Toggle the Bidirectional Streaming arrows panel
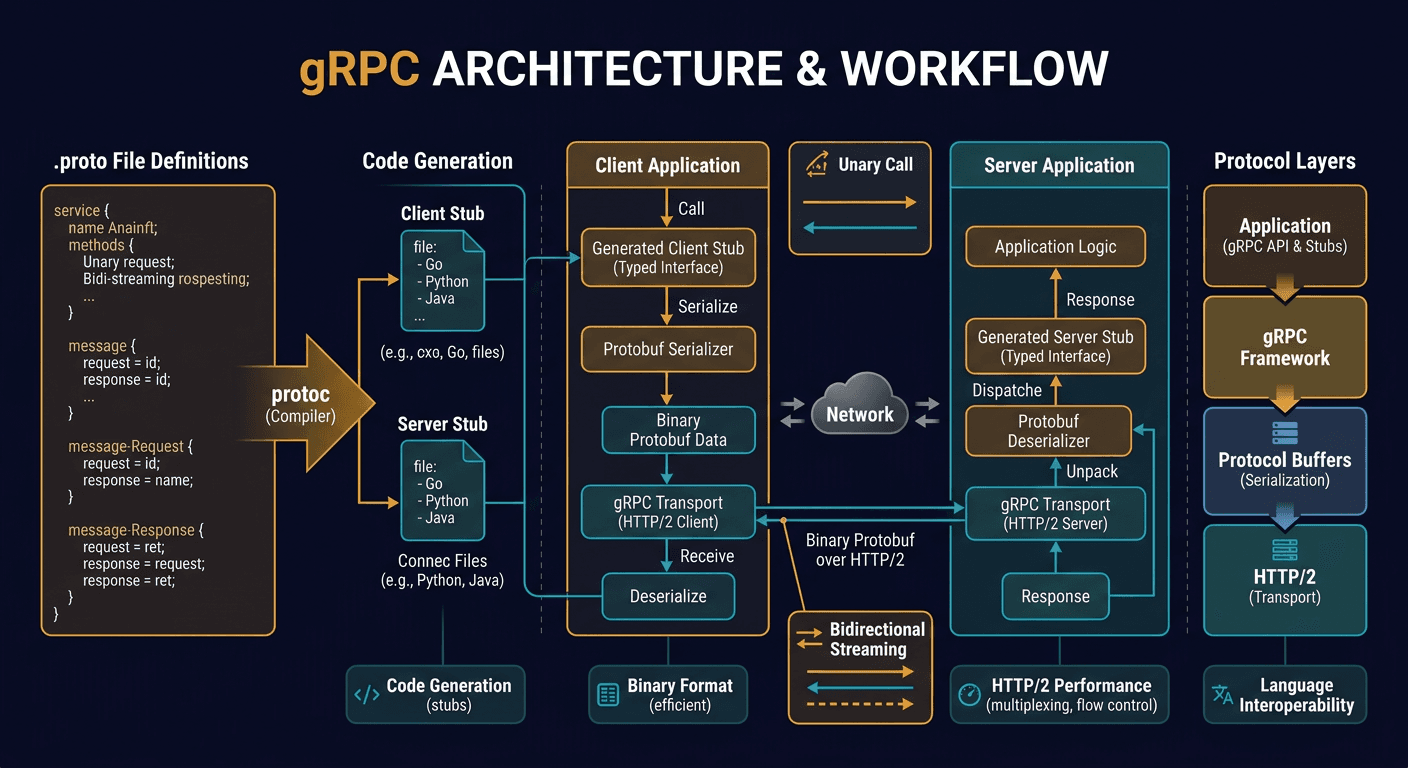Viewport: 1408px width, 768px height. 860,667
